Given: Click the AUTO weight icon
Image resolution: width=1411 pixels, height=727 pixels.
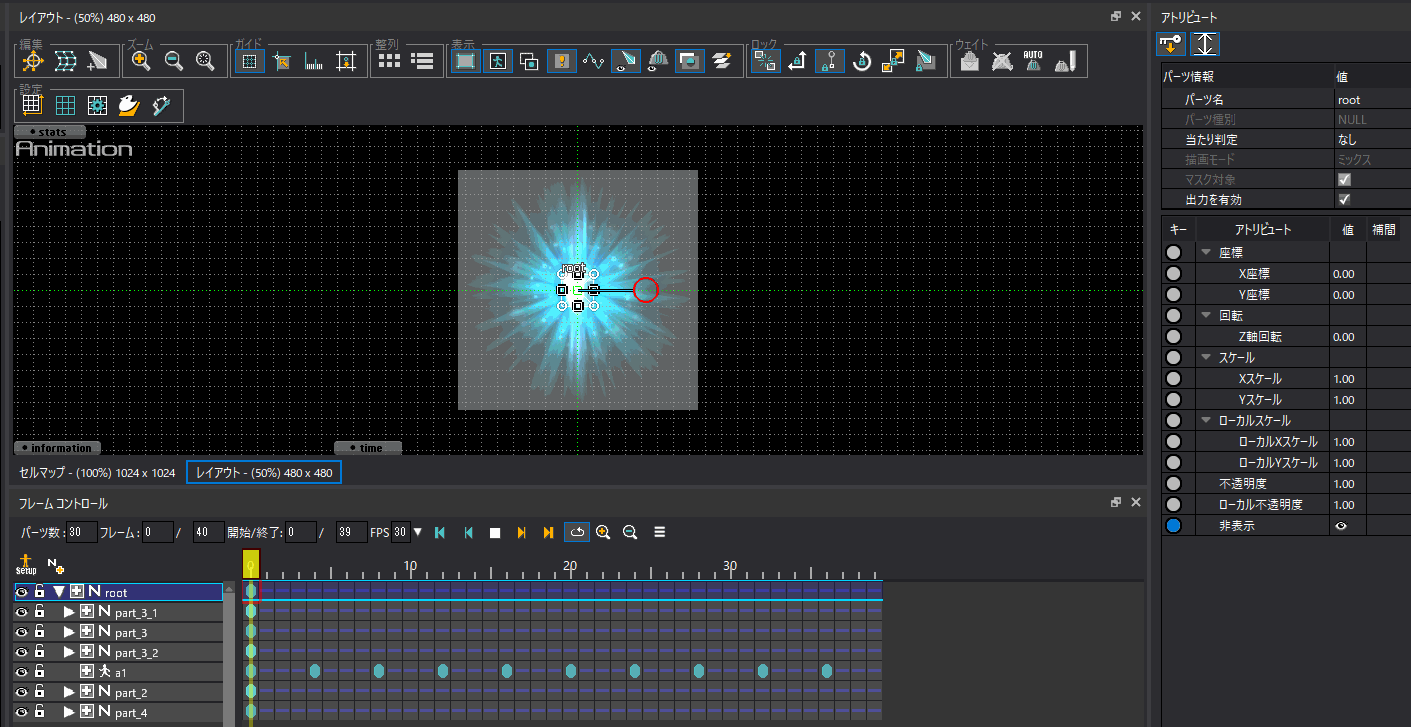Looking at the screenshot, I should pos(1033,61).
